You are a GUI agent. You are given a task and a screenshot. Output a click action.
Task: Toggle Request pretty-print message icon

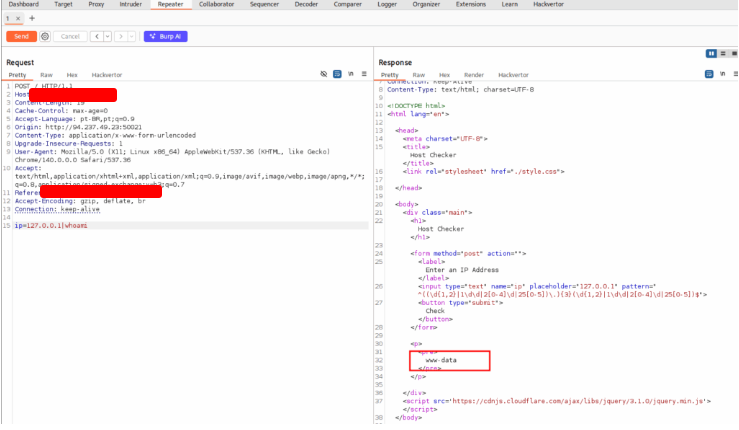tap(337, 75)
